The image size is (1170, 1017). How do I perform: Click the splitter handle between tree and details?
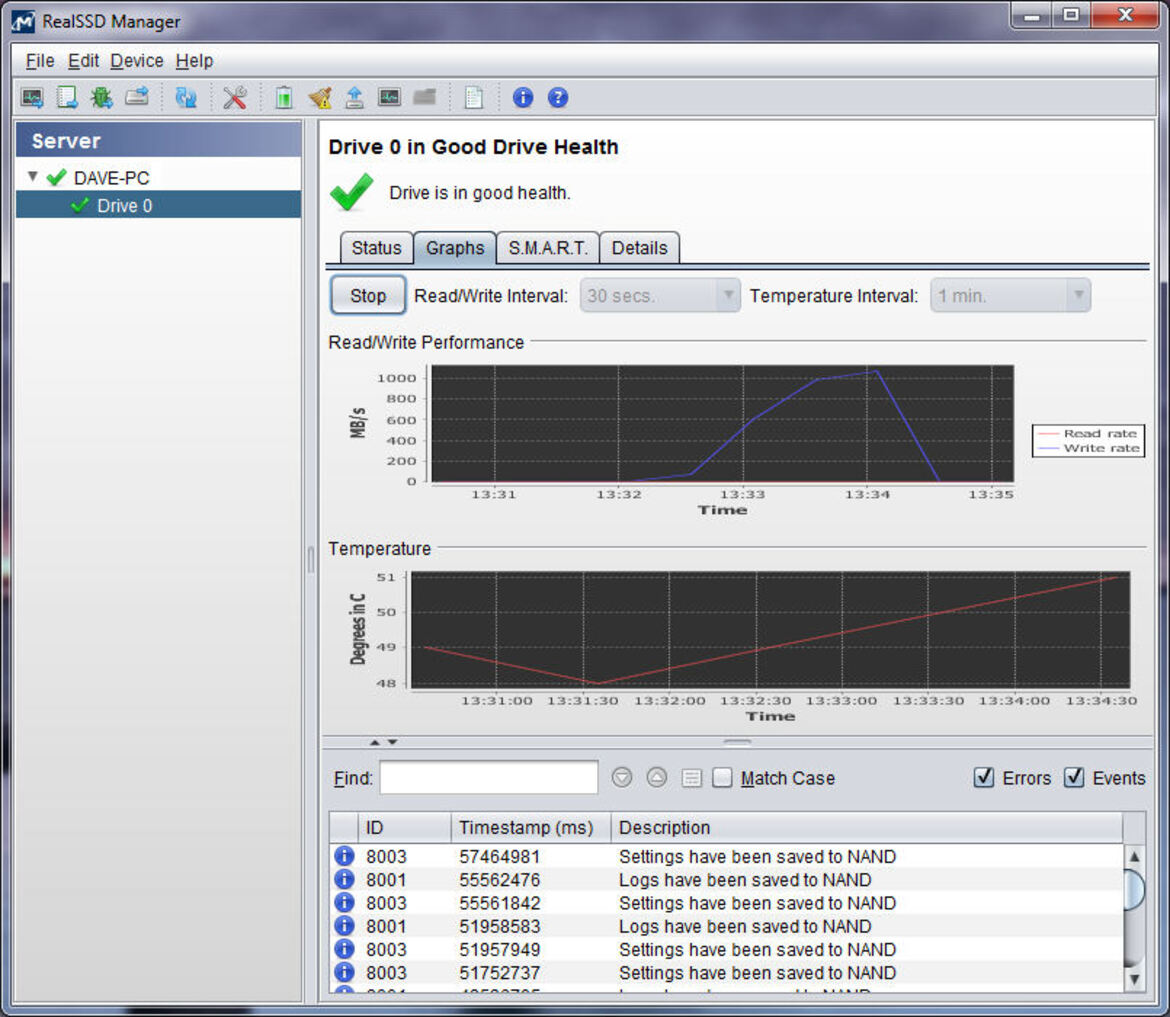pyautogui.click(x=310, y=560)
